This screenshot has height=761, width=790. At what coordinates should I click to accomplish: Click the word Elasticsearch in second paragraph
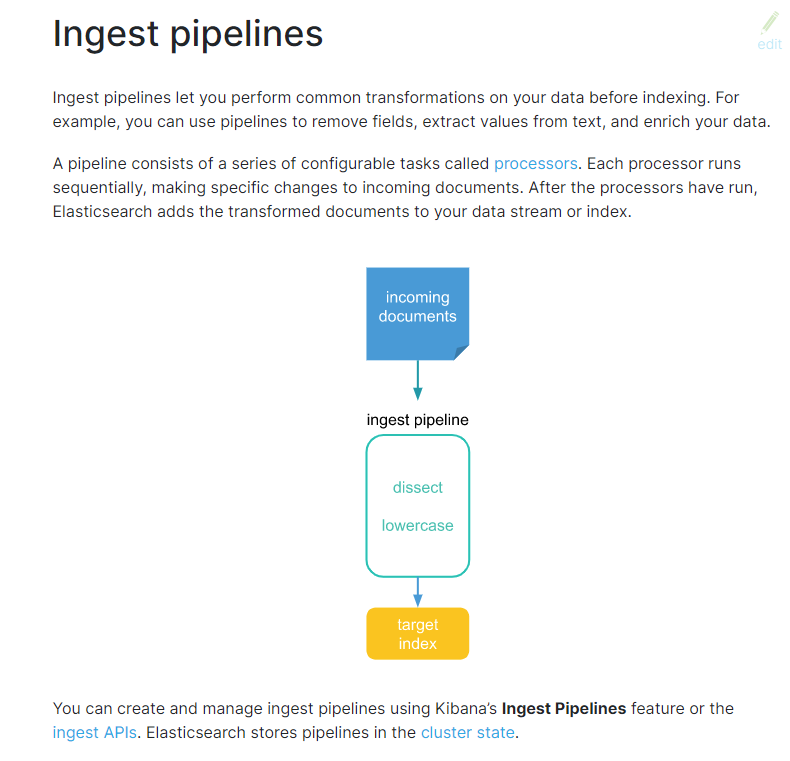click(x=102, y=212)
